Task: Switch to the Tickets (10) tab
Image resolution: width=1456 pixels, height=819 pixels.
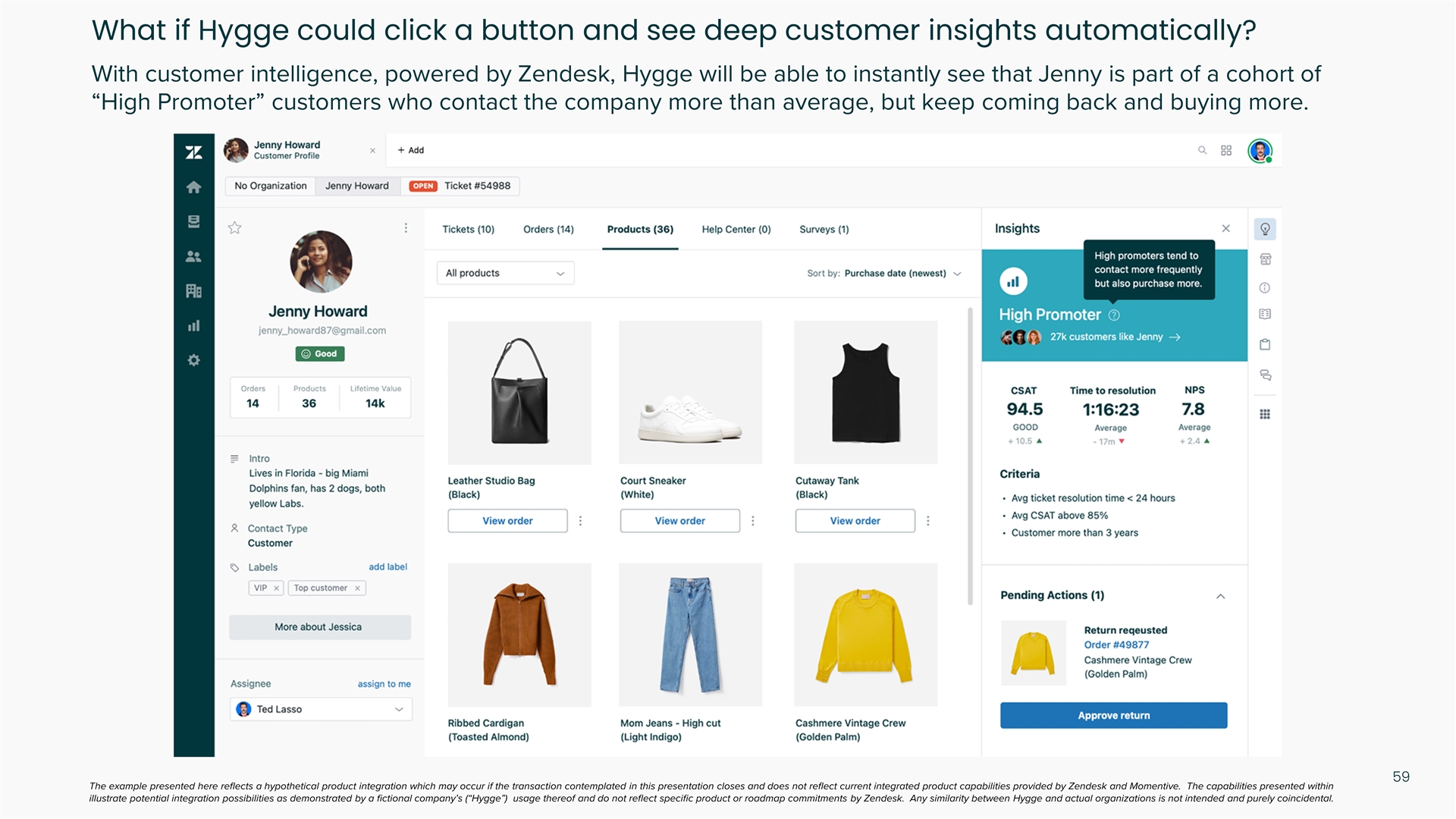Action: tap(468, 229)
